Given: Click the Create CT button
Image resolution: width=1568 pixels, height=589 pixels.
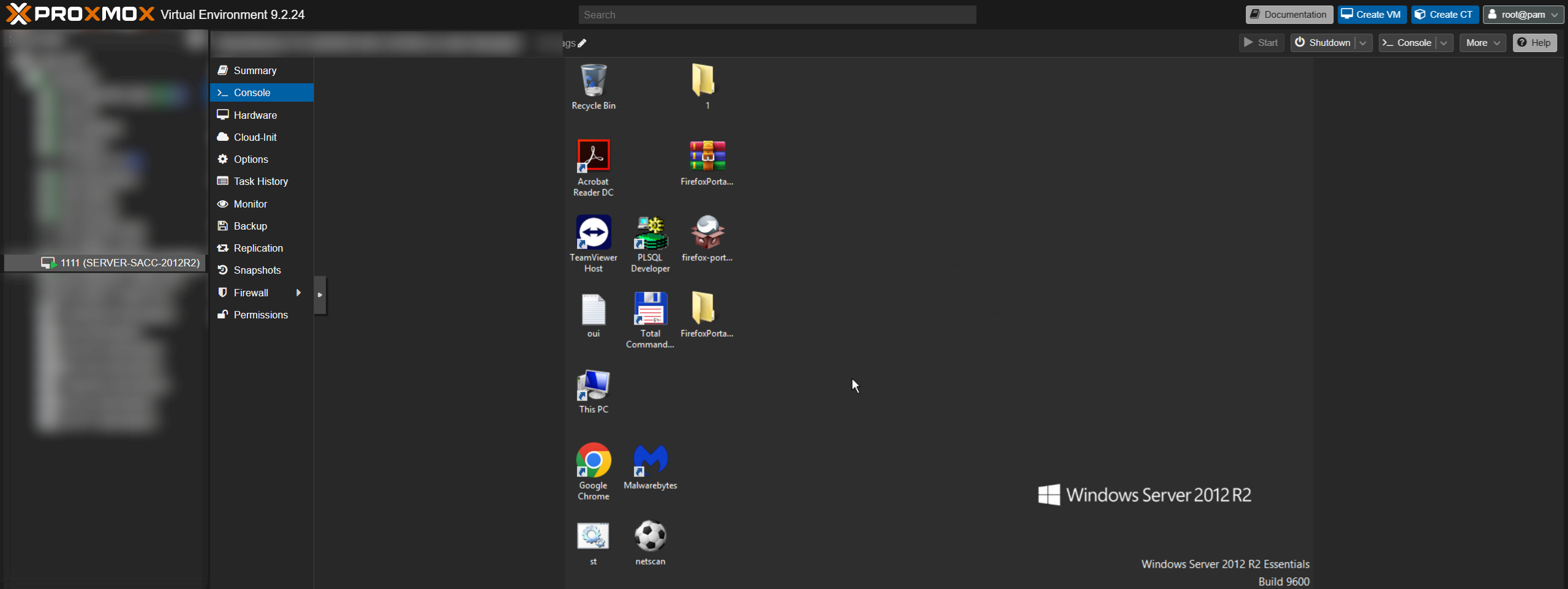Looking at the screenshot, I should (x=1444, y=15).
